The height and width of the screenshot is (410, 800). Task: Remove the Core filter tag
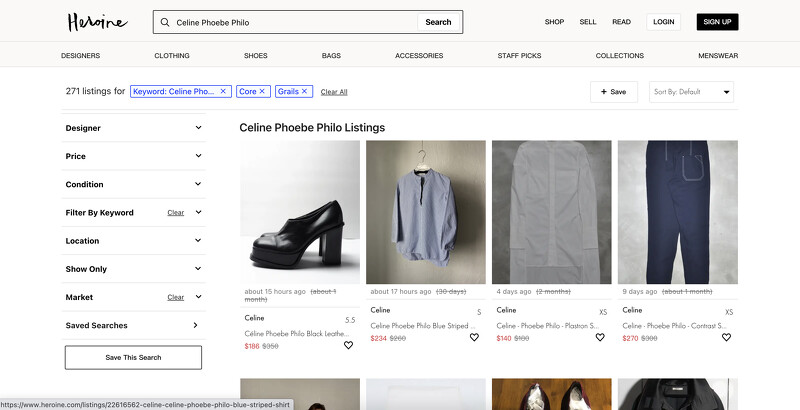pos(262,91)
